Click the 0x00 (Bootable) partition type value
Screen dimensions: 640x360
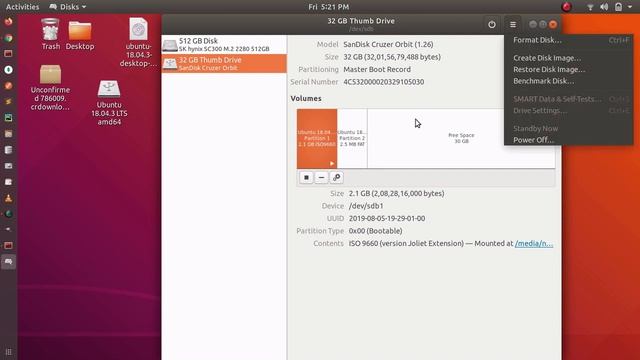click(376, 231)
